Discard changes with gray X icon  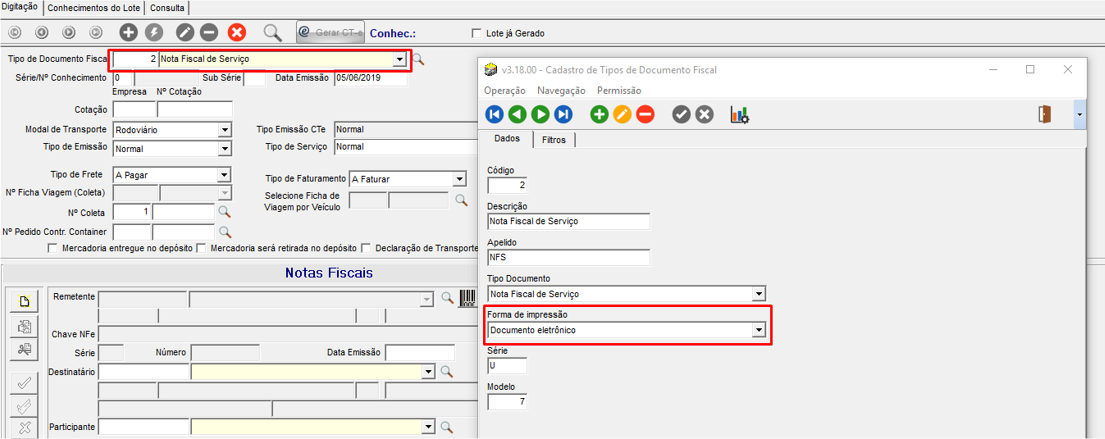tap(704, 114)
